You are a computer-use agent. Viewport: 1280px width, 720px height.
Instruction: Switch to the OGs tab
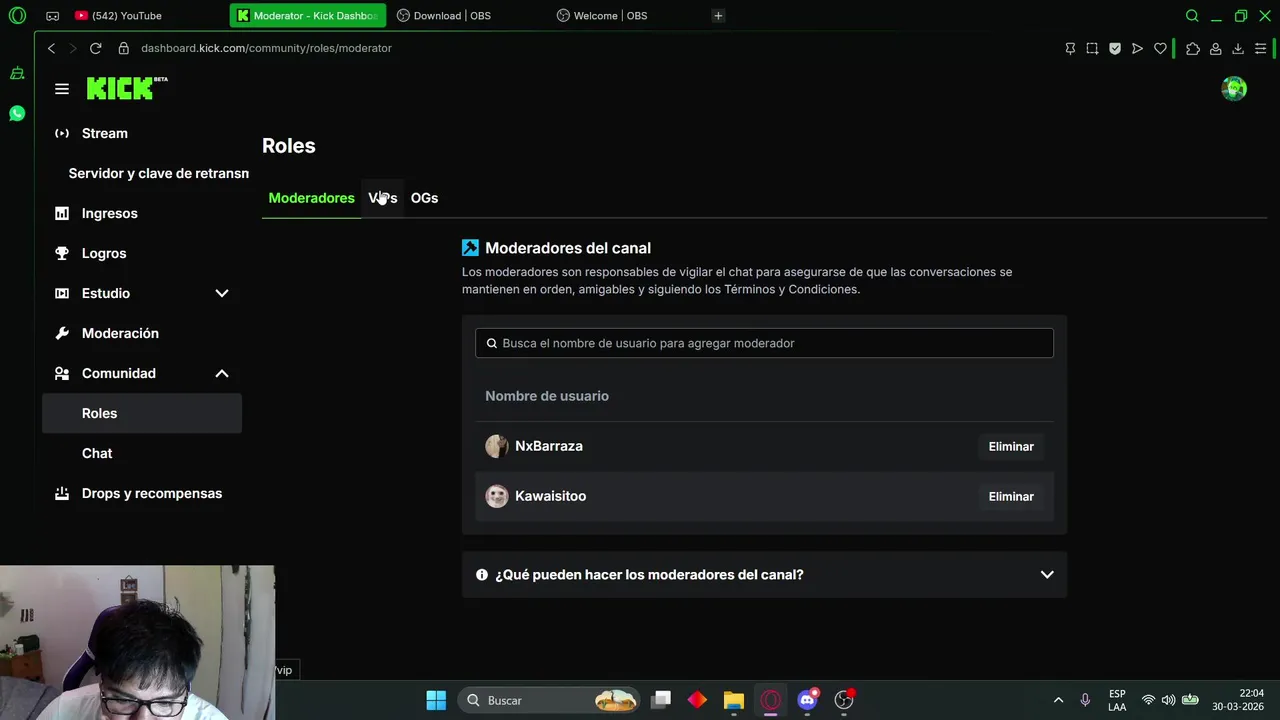pyautogui.click(x=424, y=198)
